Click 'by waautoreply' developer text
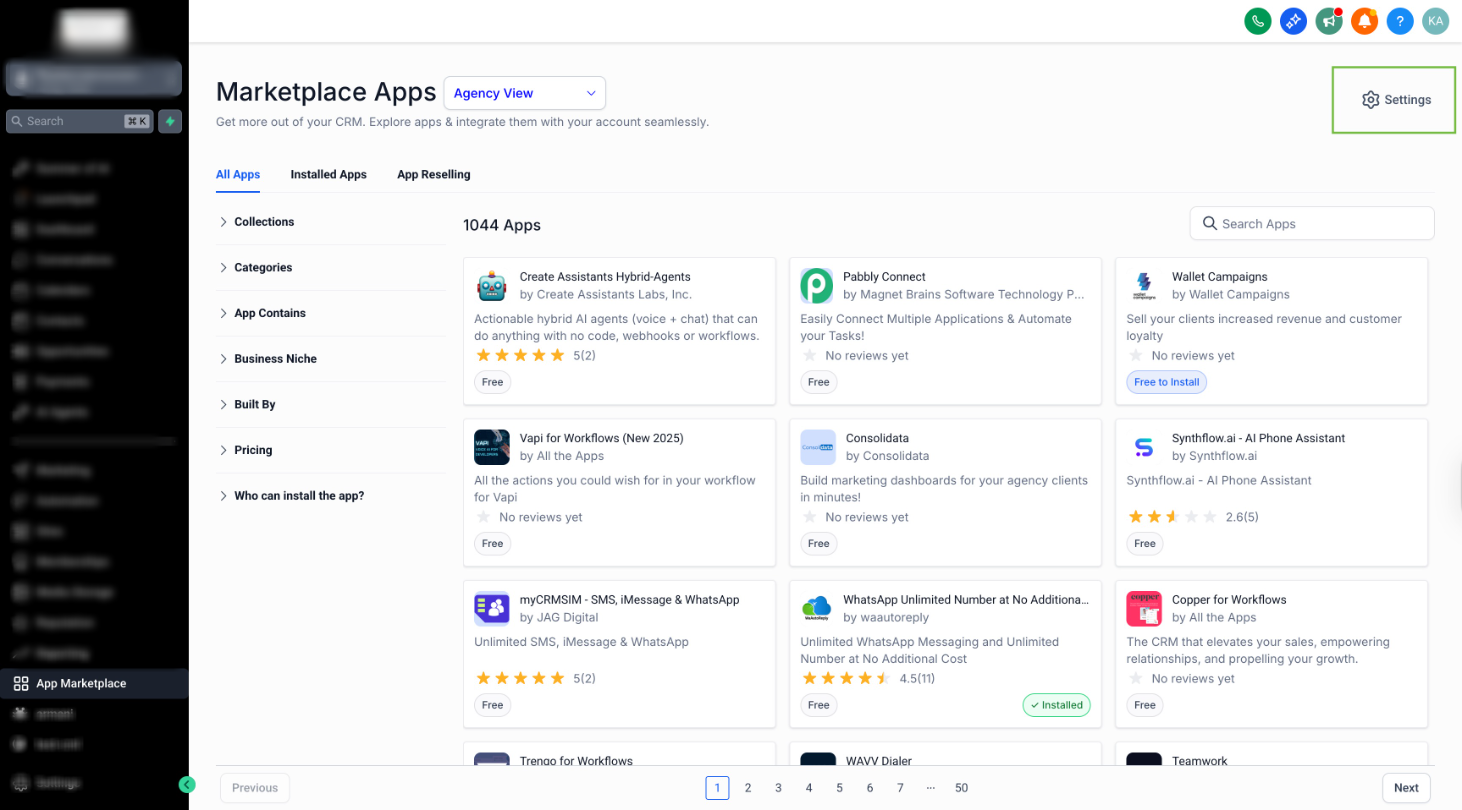Image resolution: width=1462 pixels, height=810 pixels. click(886, 617)
